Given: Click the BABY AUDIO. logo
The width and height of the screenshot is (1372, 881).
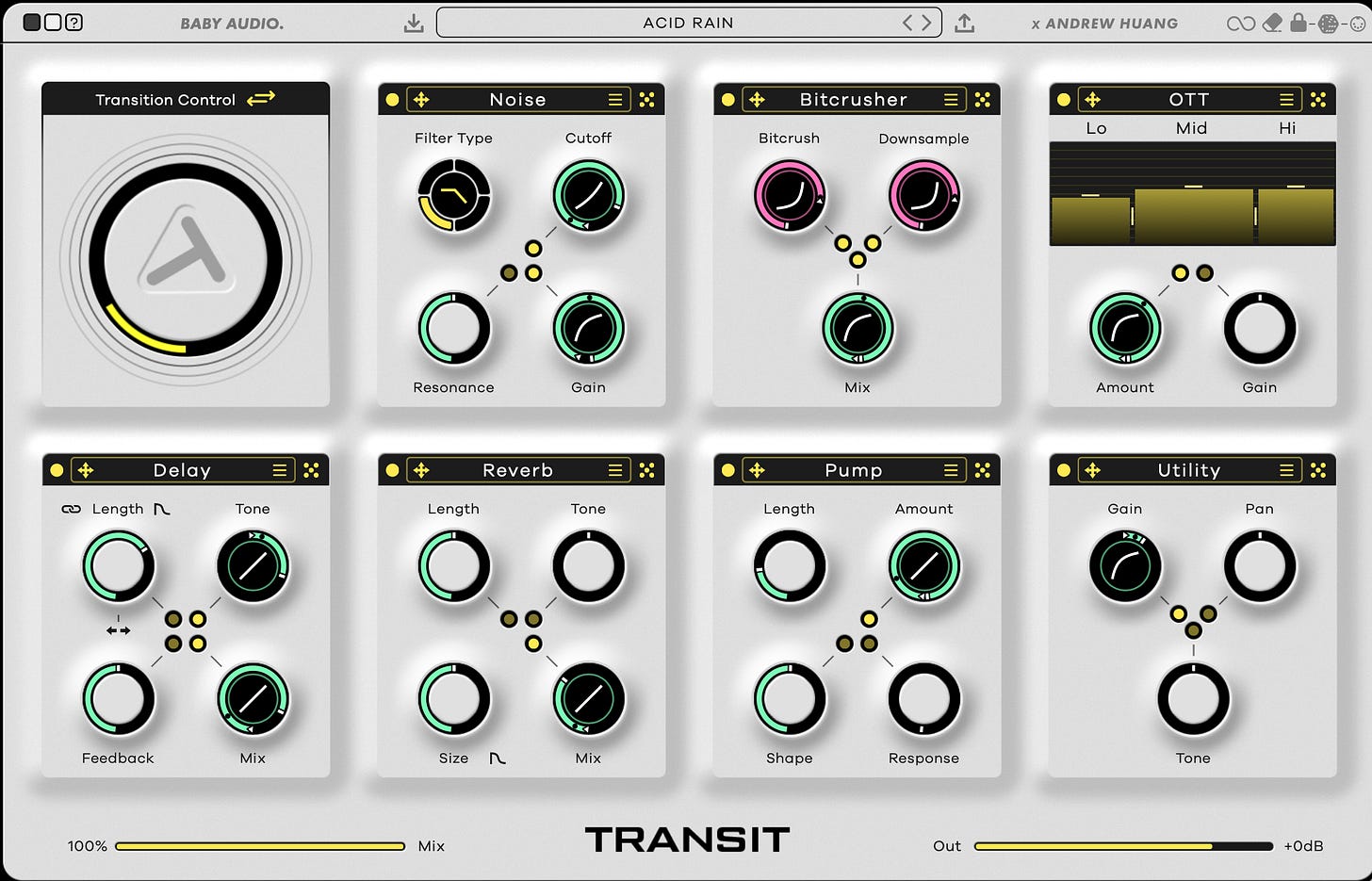Looking at the screenshot, I should pos(232,24).
